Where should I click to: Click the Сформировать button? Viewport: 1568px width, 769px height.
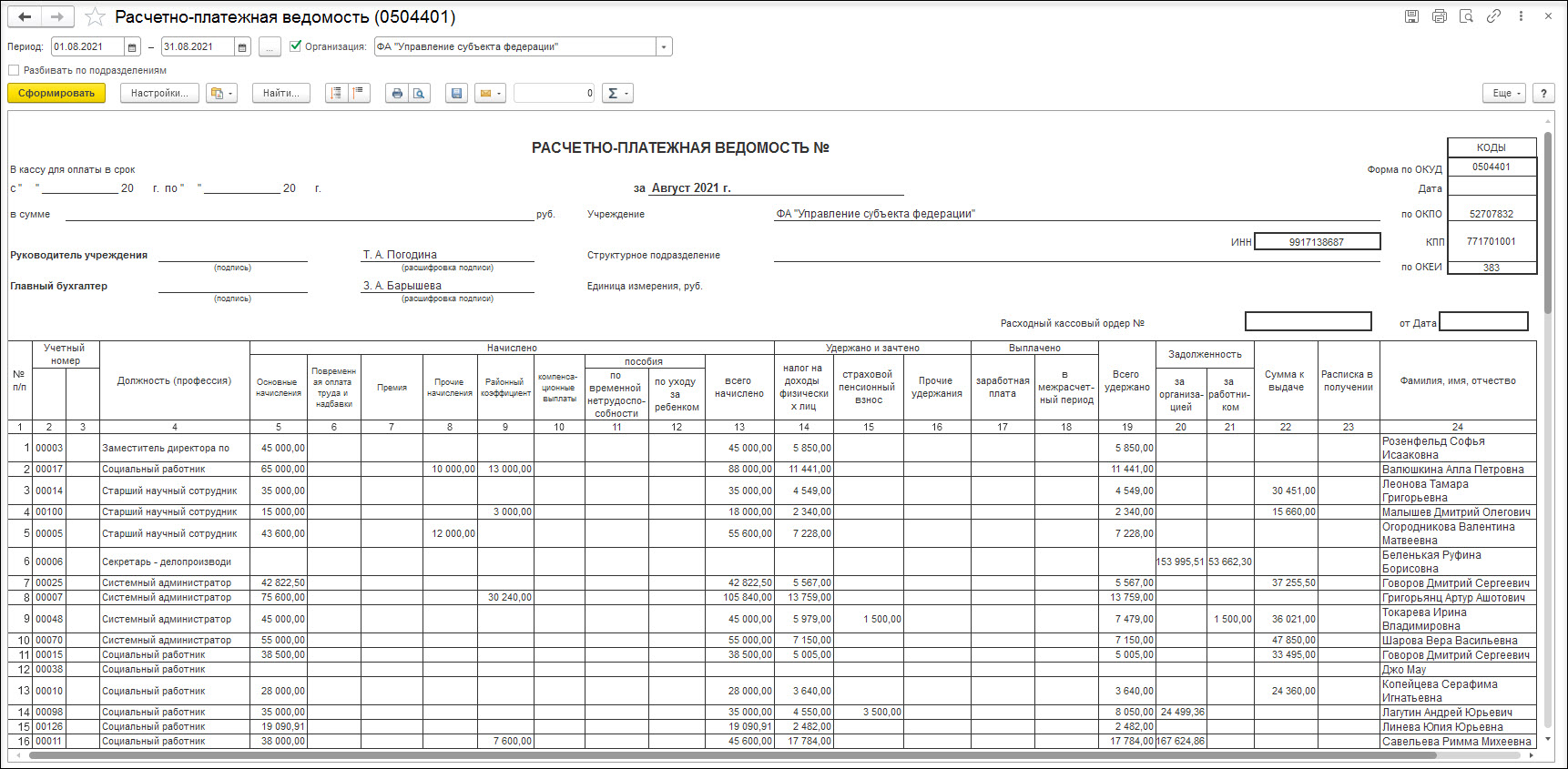click(56, 93)
